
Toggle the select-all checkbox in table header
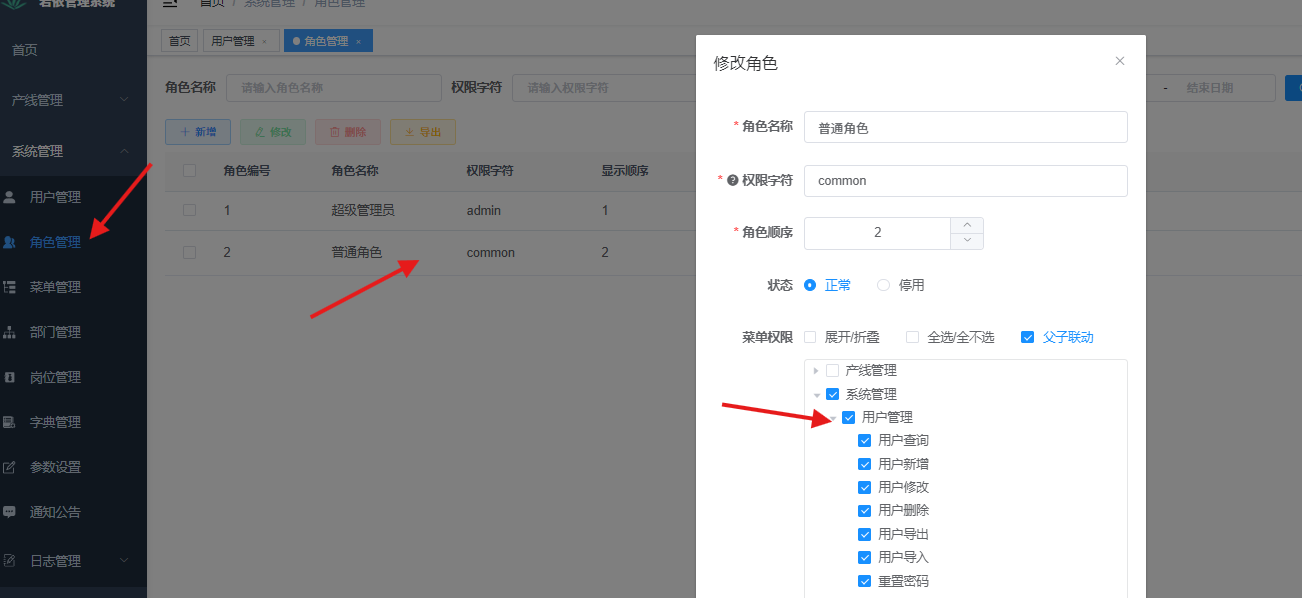[x=189, y=171]
